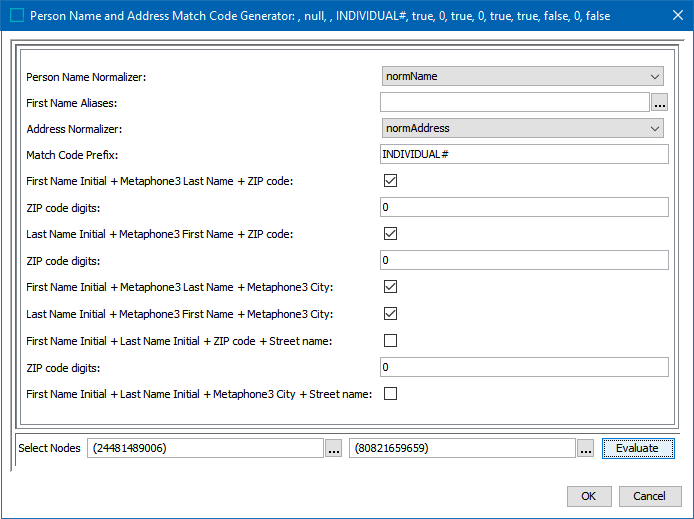The width and height of the screenshot is (694, 519).
Task: Click ellipsis button beside first Select Nodes field
Action: pyautogui.click(x=334, y=448)
